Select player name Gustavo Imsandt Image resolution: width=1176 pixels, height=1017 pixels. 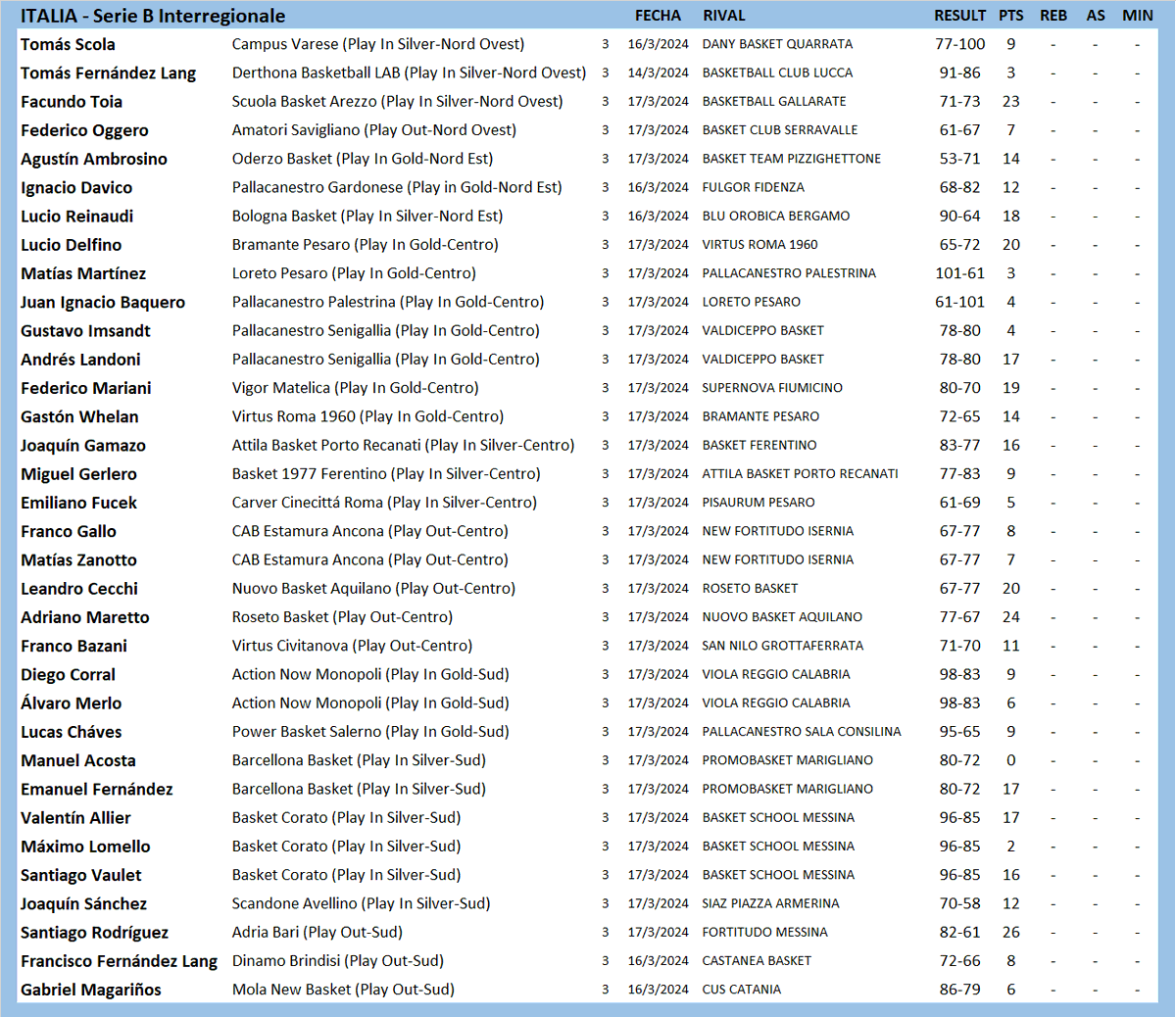click(x=85, y=331)
